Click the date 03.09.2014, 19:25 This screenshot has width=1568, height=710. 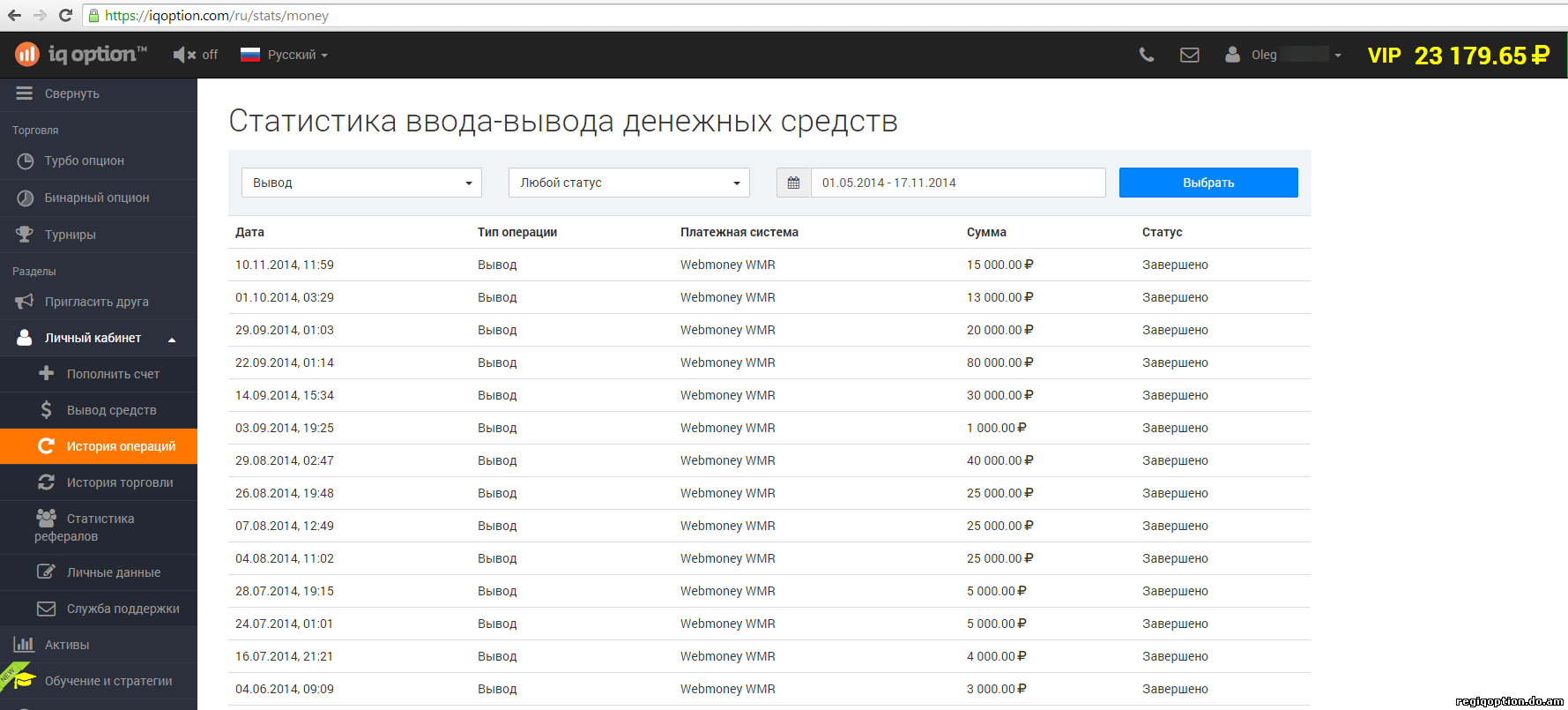coord(285,428)
